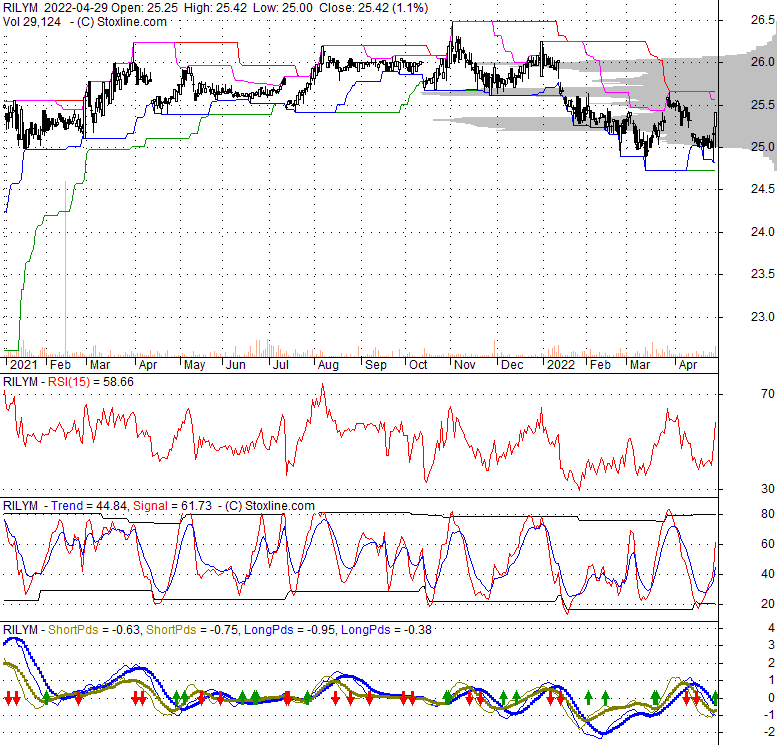Click the LongPds value '-0.95'
This screenshot has height=746, width=778.
[322, 630]
